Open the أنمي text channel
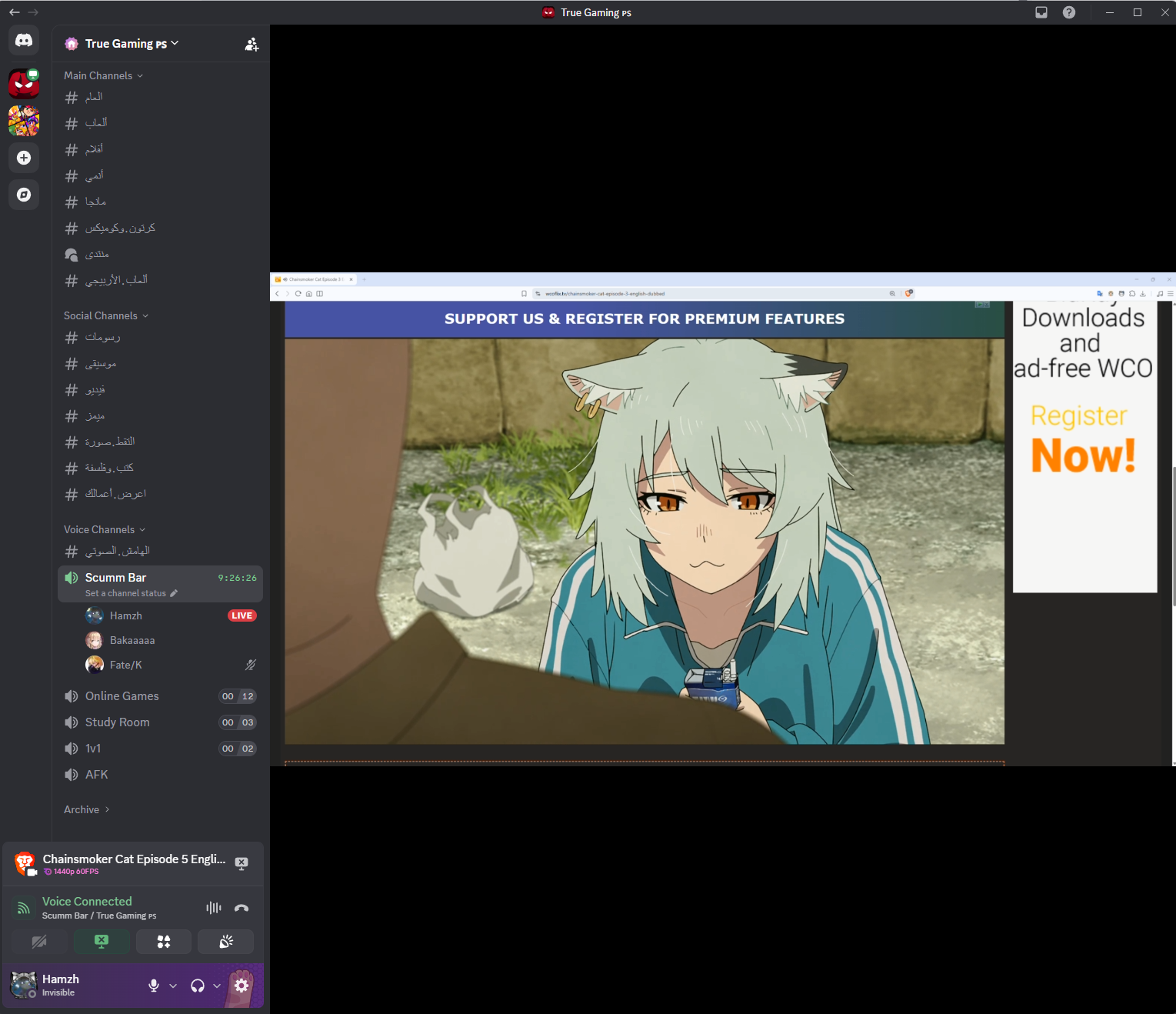Screen dimensions: 1176x1014 pyautogui.click(x=160, y=175)
